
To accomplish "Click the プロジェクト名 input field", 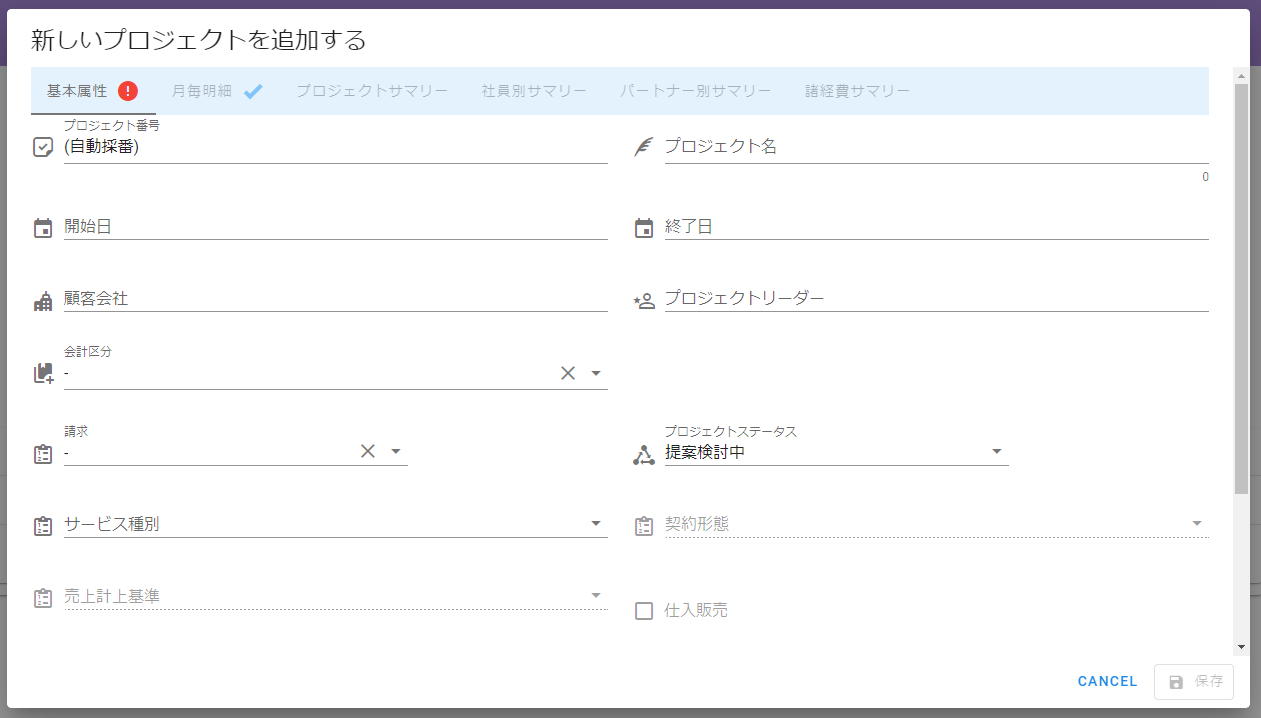I will point(935,147).
